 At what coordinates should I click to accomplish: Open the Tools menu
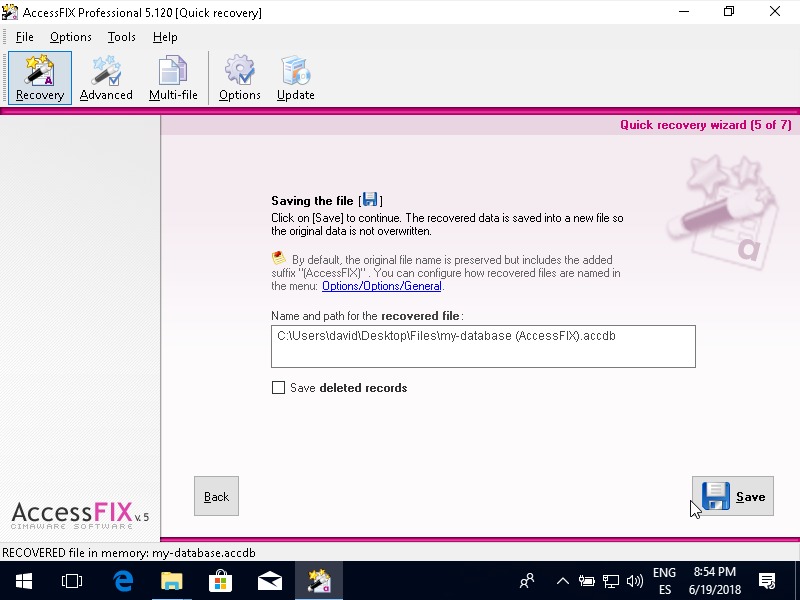(122, 37)
